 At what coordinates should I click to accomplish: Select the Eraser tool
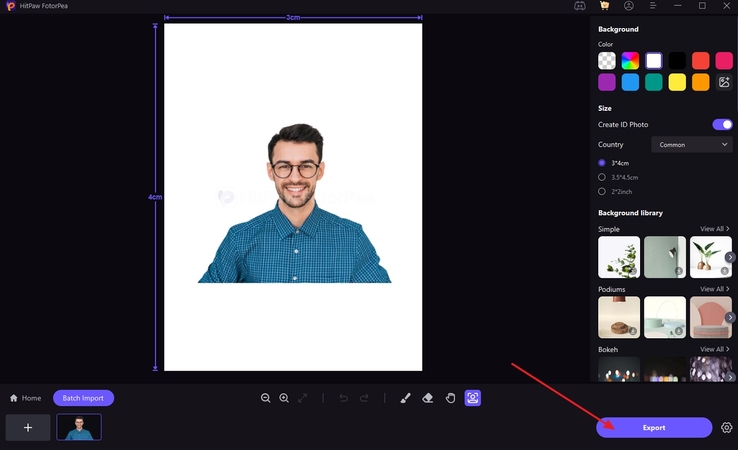[427, 398]
